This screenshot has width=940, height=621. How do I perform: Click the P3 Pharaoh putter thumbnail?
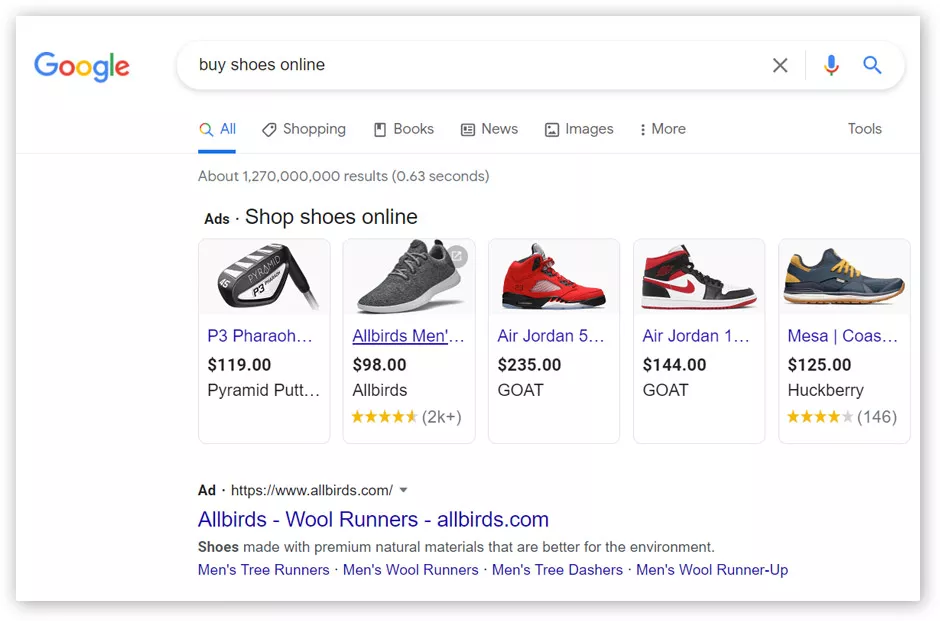click(264, 277)
